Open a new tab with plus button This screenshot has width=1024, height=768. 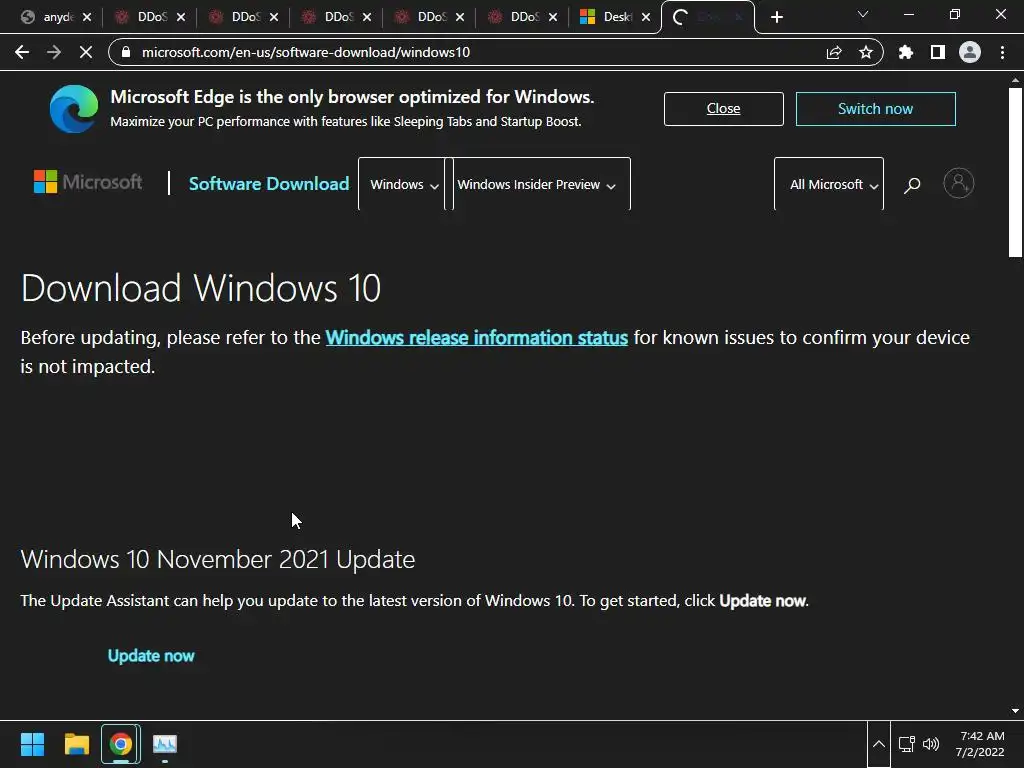[x=776, y=17]
